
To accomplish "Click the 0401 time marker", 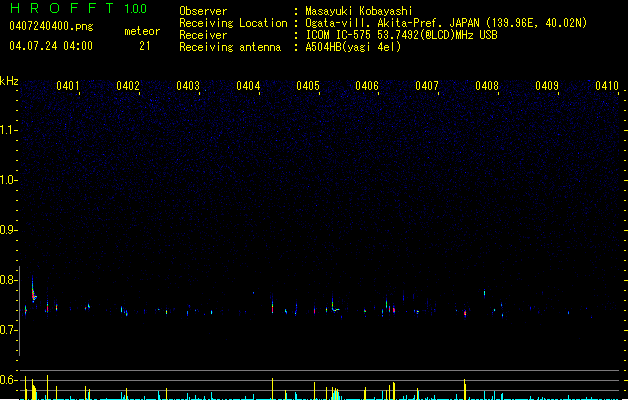I will [x=68, y=86].
